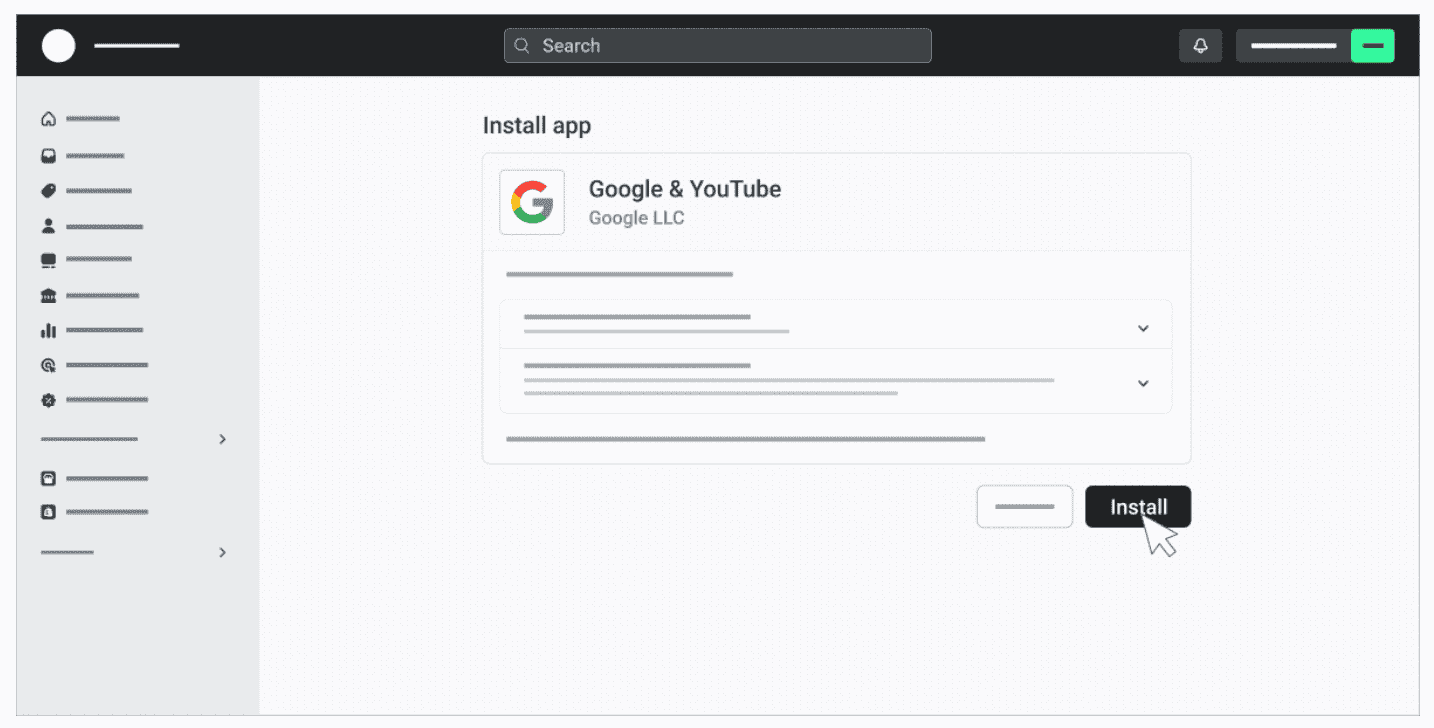The width and height of the screenshot is (1434, 728).
Task: Click the Install button
Action: (x=1138, y=507)
